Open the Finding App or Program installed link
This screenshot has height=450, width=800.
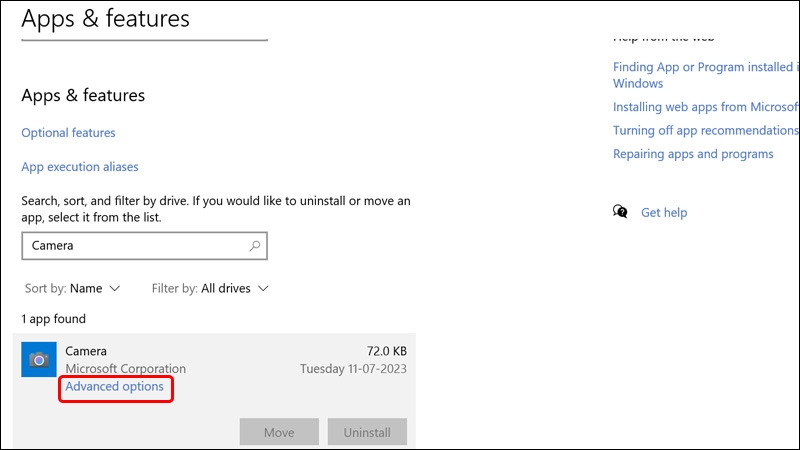click(x=706, y=75)
